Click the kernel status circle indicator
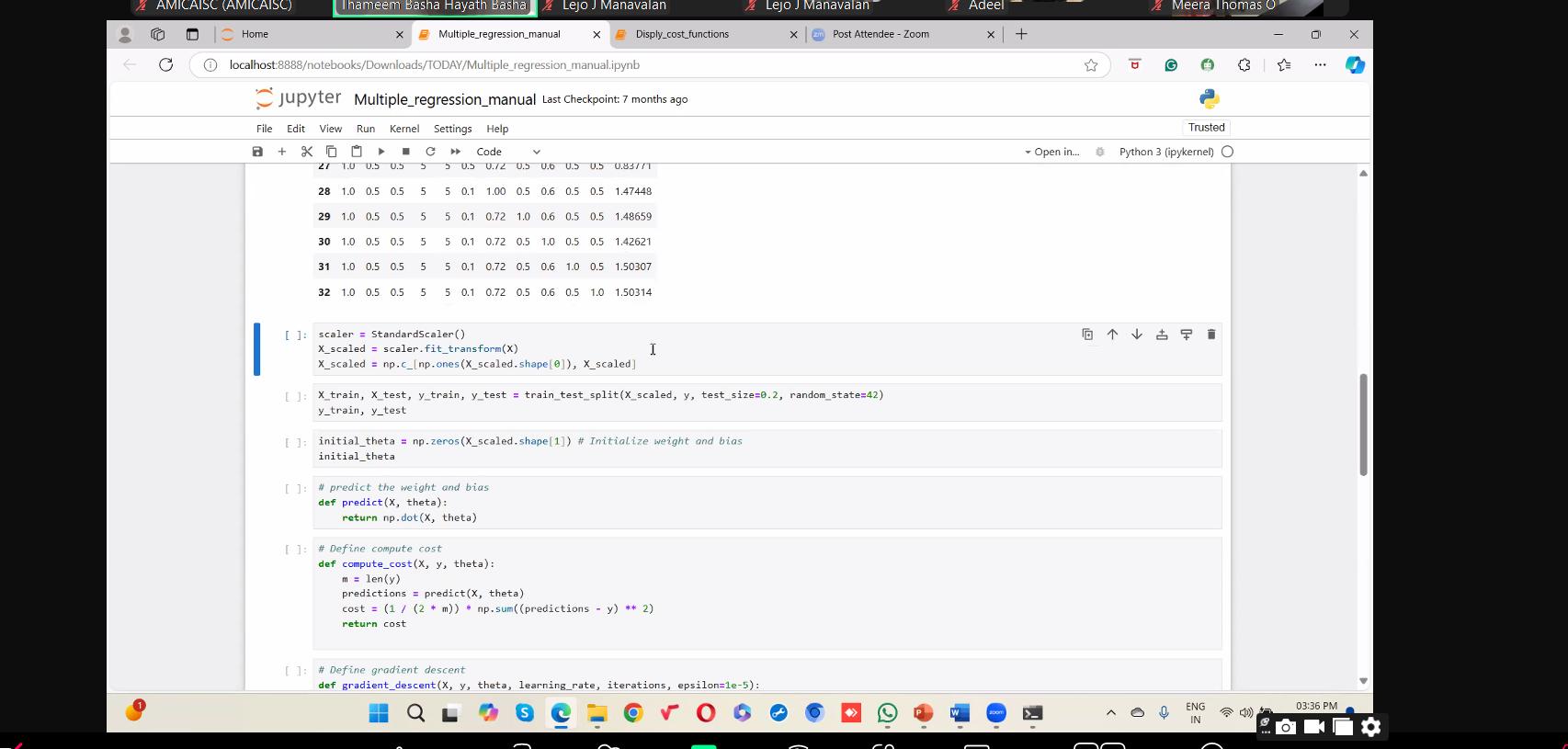 click(x=1227, y=152)
